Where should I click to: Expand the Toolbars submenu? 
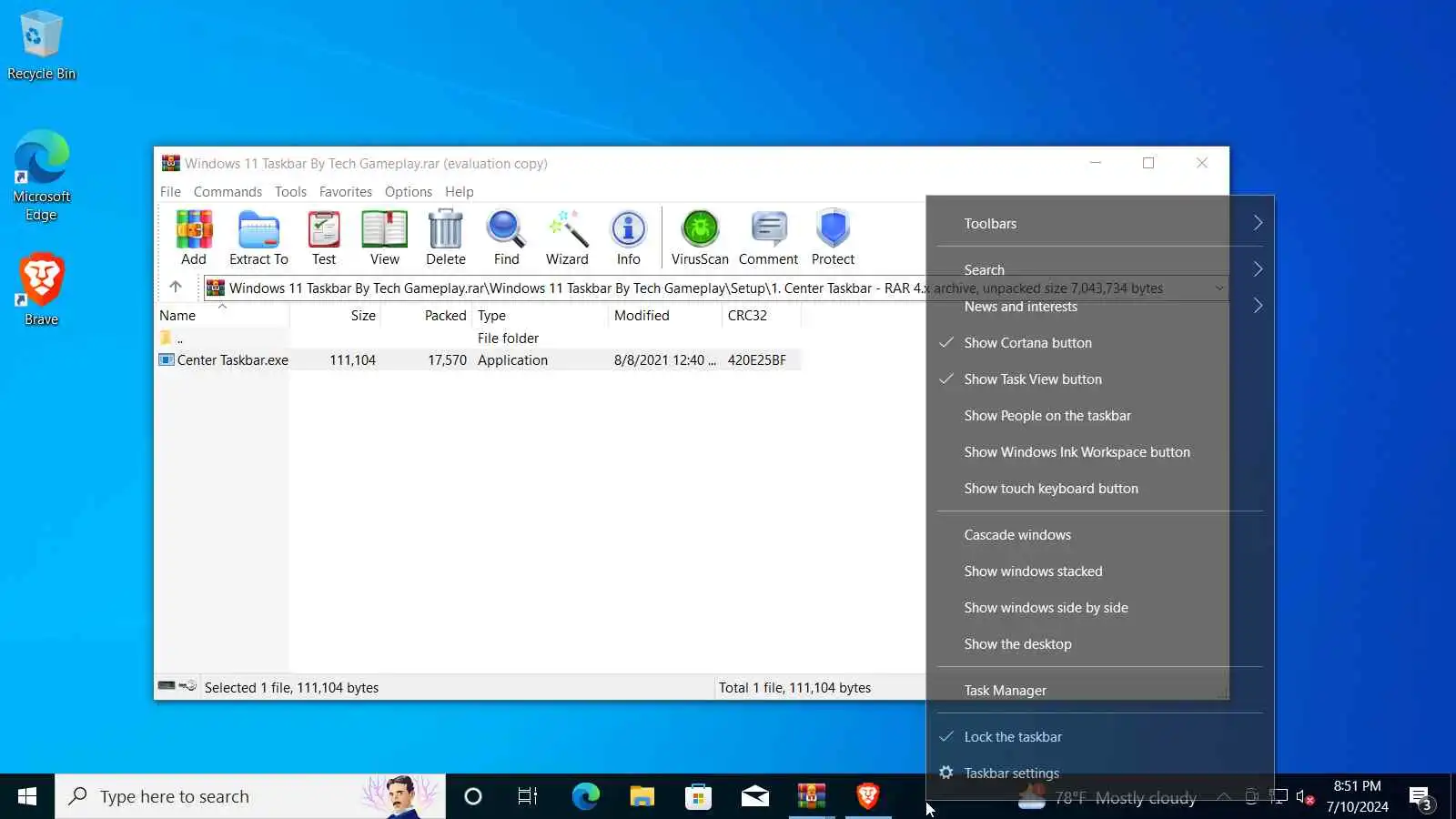[1100, 224]
